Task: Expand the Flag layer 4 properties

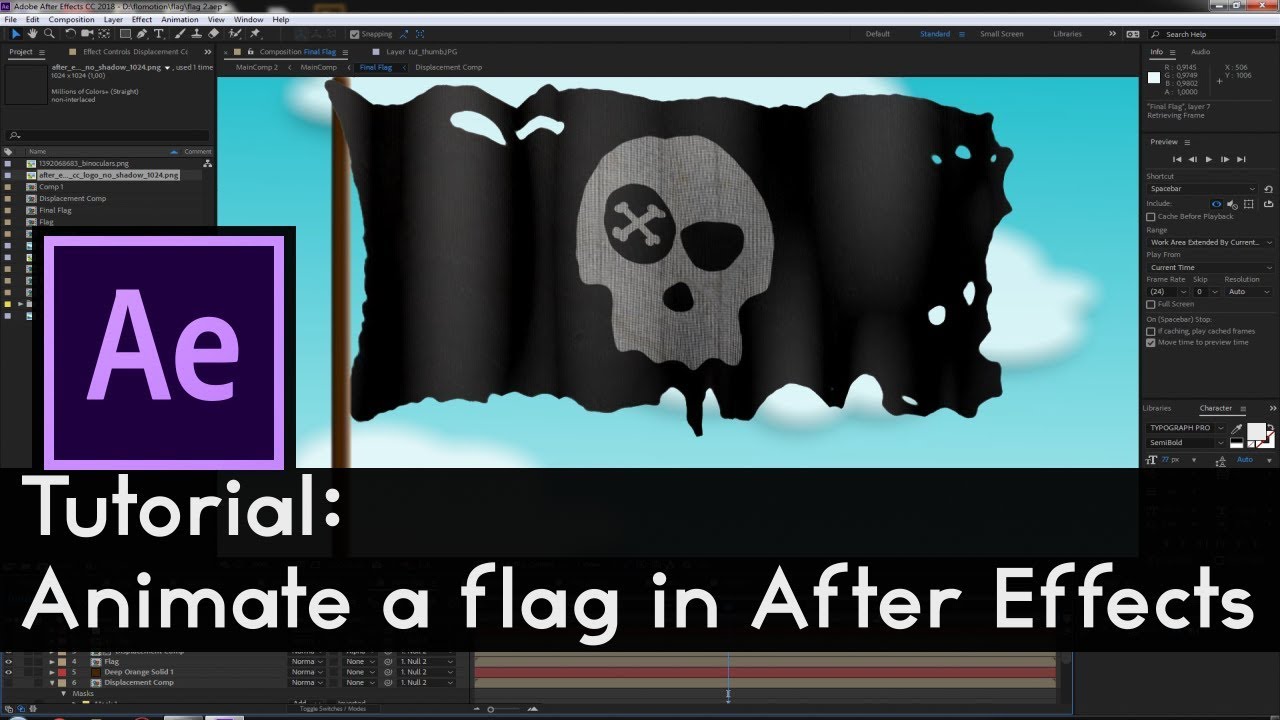Action: [x=52, y=661]
